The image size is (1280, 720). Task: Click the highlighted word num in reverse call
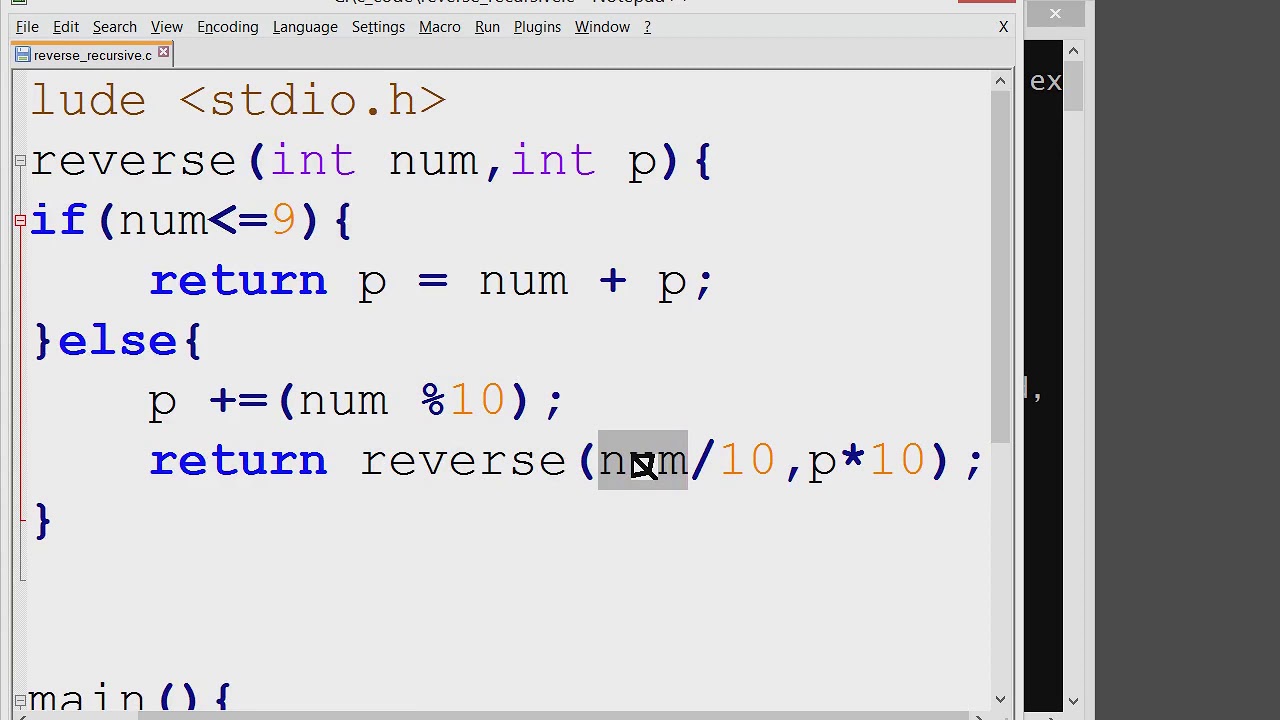pos(642,461)
